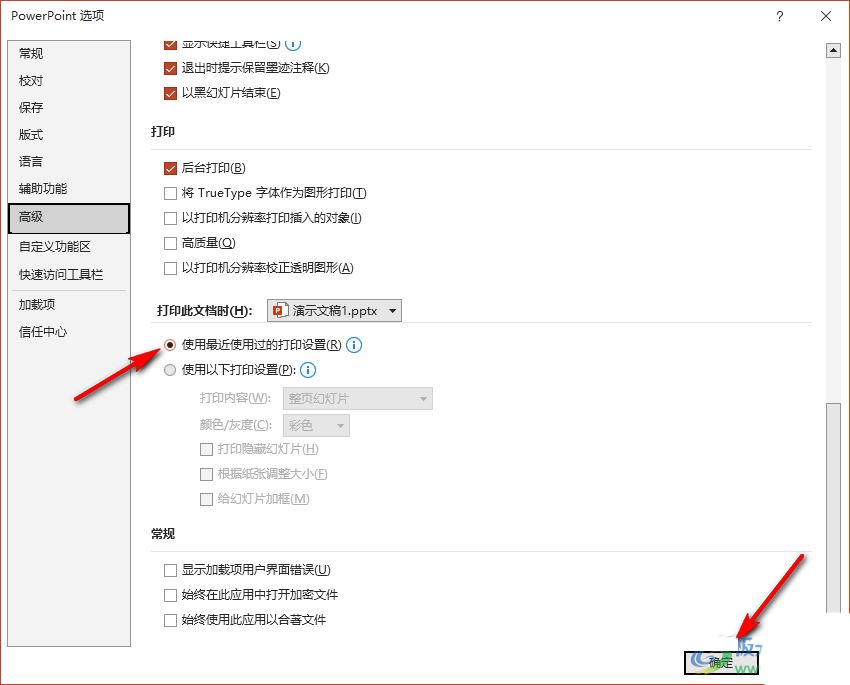Click the scrollbar up arrow
This screenshot has width=850, height=685.
coord(832,50)
